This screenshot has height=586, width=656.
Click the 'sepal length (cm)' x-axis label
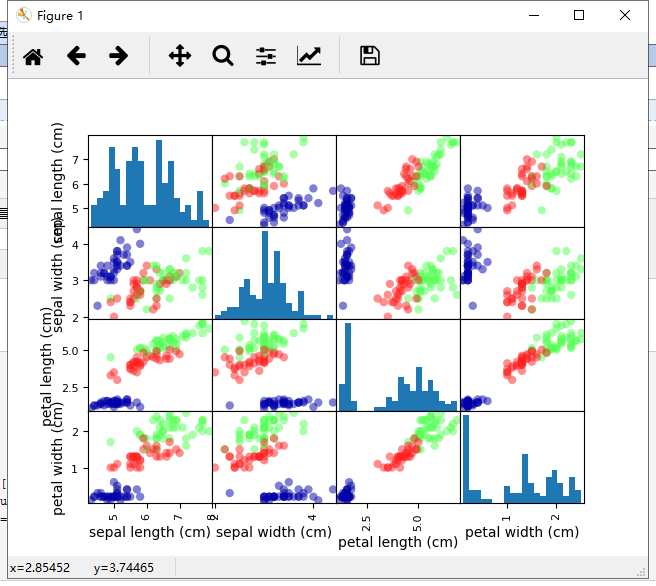[x=150, y=532]
